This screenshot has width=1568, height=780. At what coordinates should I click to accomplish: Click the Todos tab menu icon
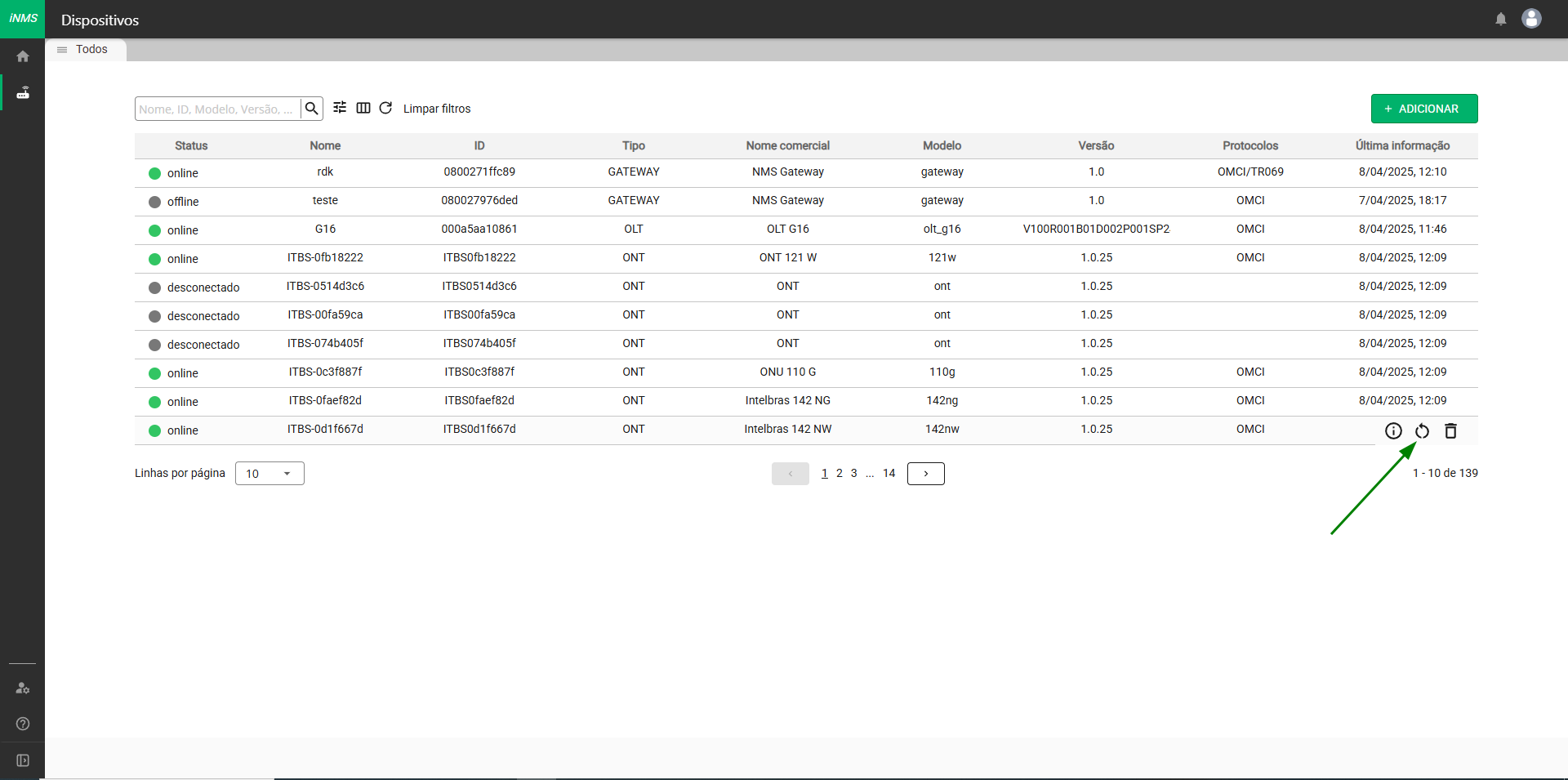(62, 50)
